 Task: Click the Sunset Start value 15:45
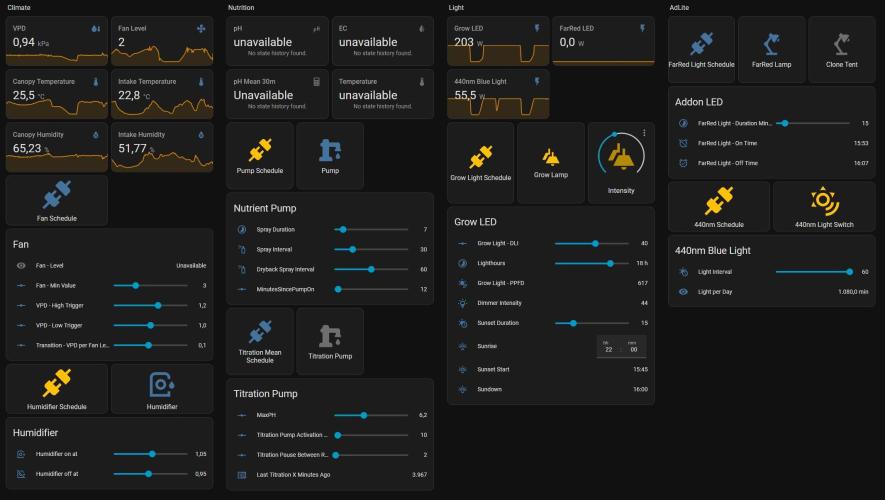tap(640, 370)
